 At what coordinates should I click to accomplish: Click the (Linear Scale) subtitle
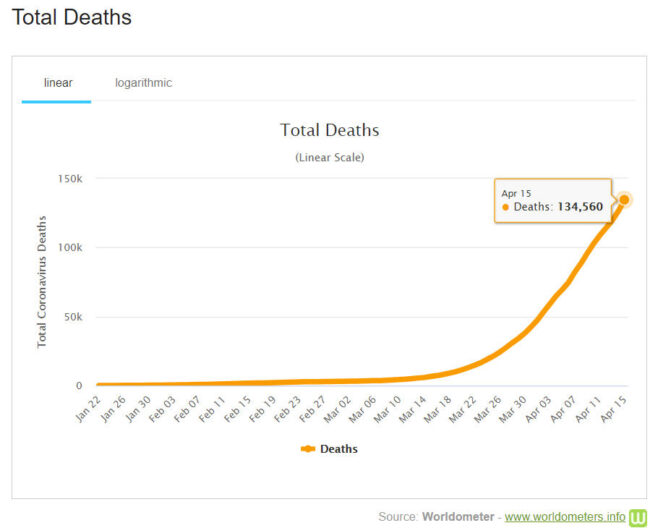[329, 158]
